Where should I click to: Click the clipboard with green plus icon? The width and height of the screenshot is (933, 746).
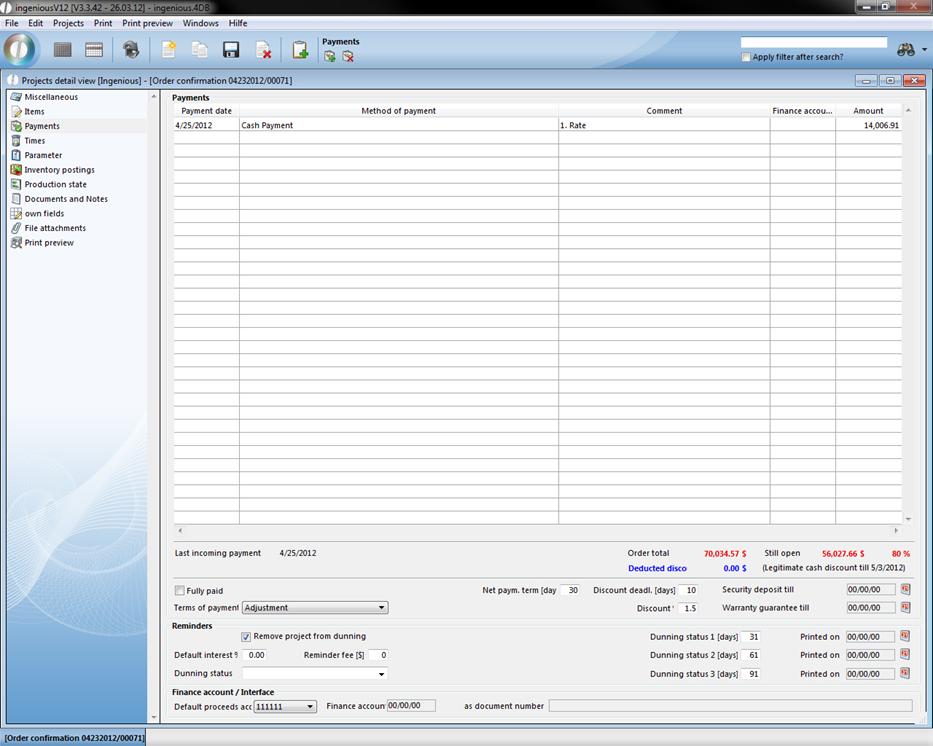pos(300,50)
